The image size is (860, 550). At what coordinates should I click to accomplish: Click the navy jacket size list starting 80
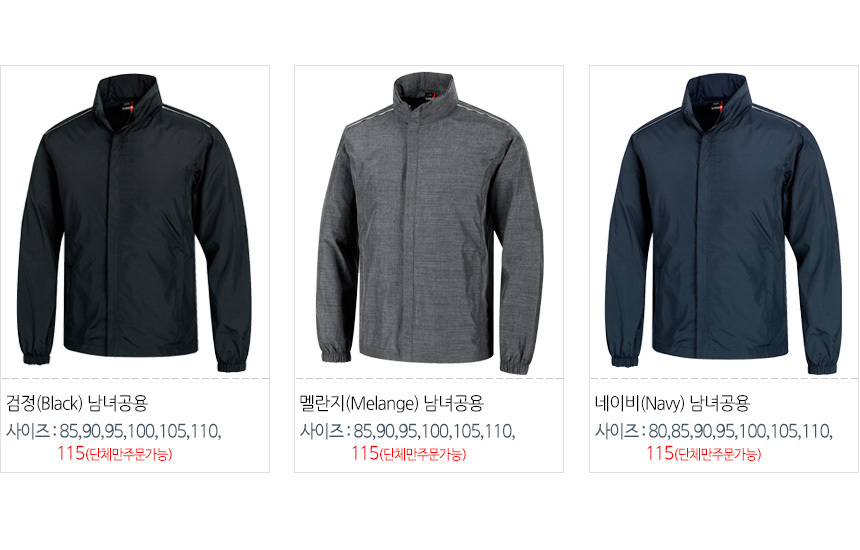[x=740, y=432]
